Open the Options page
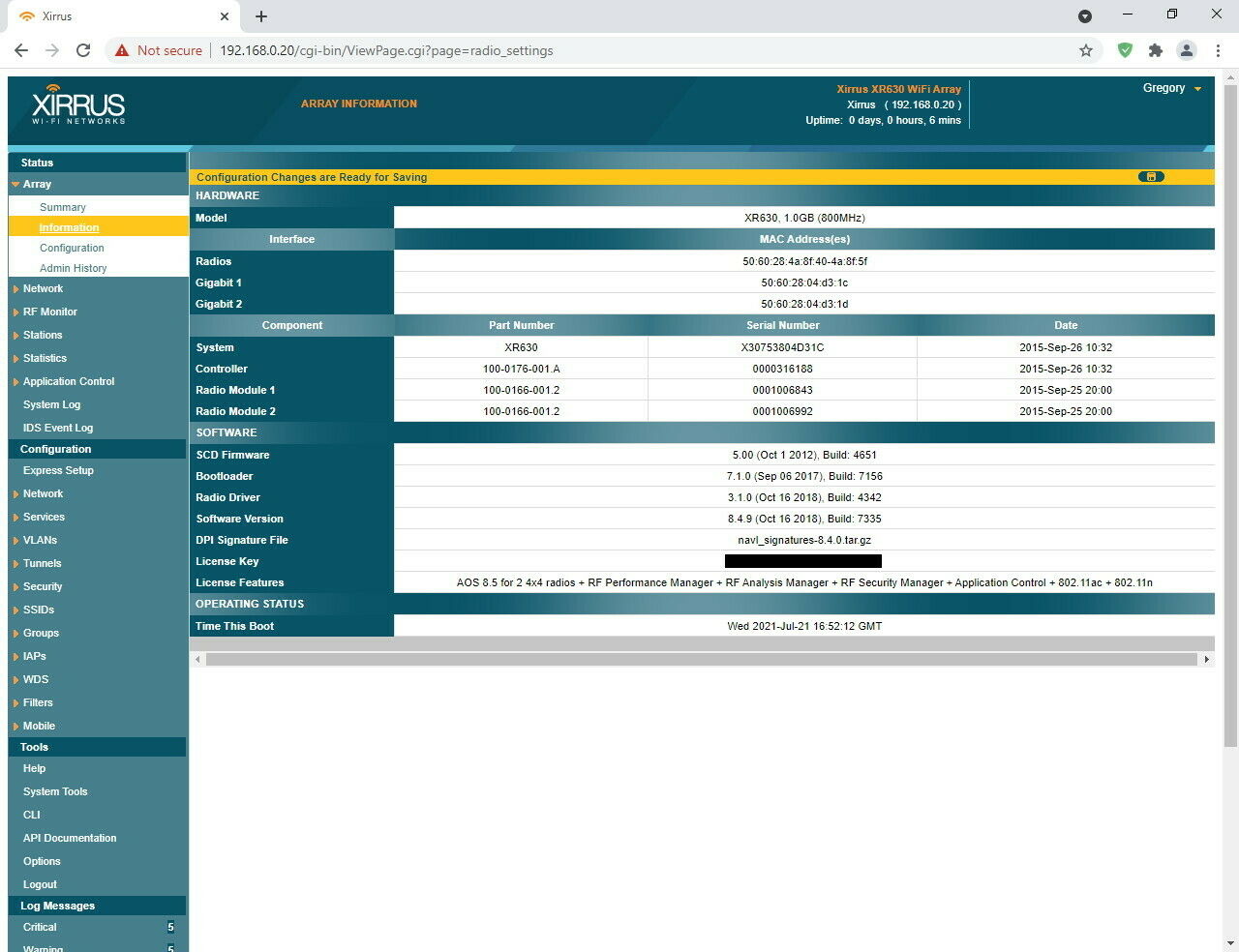This screenshot has height=952, width=1239. click(x=42, y=861)
